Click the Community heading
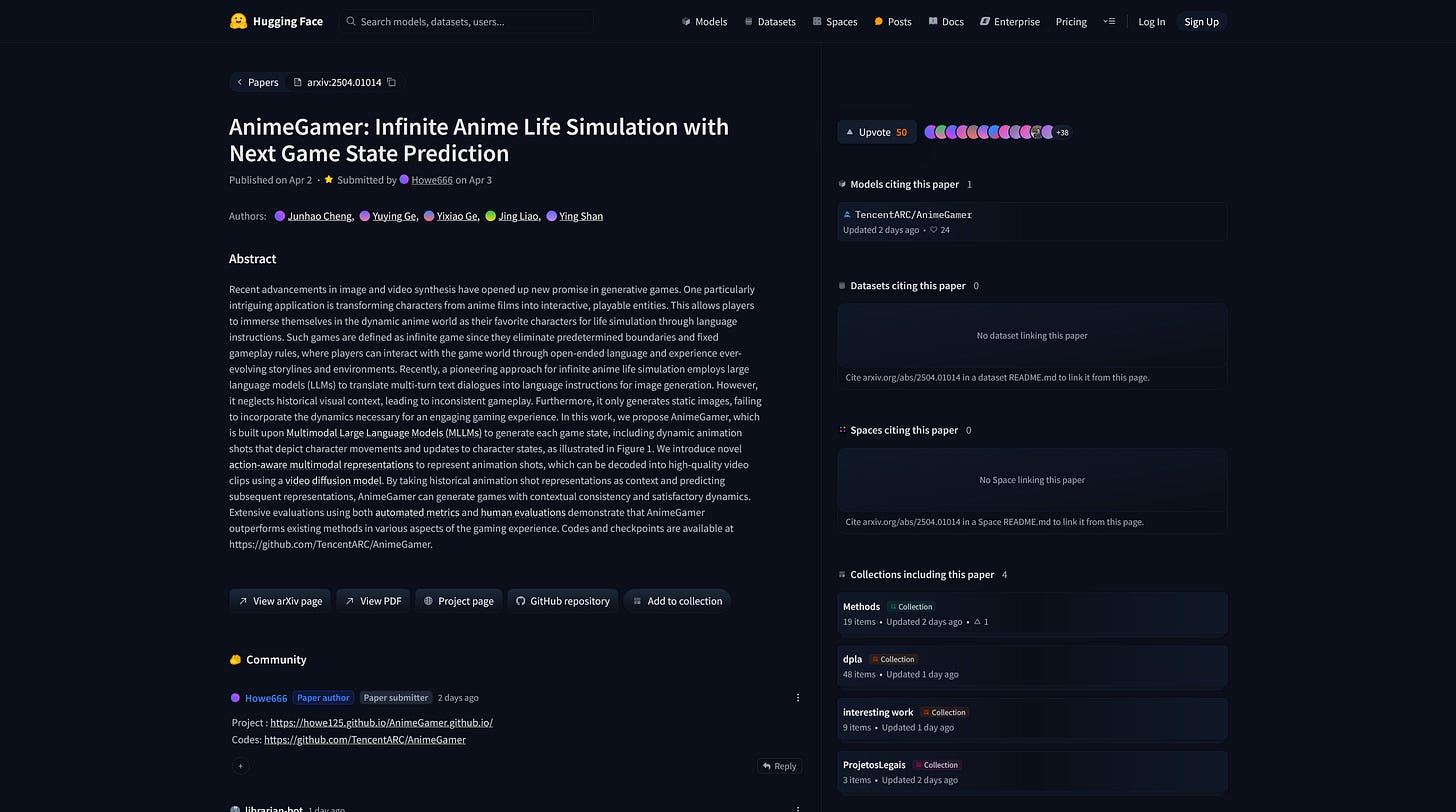 click(276, 660)
